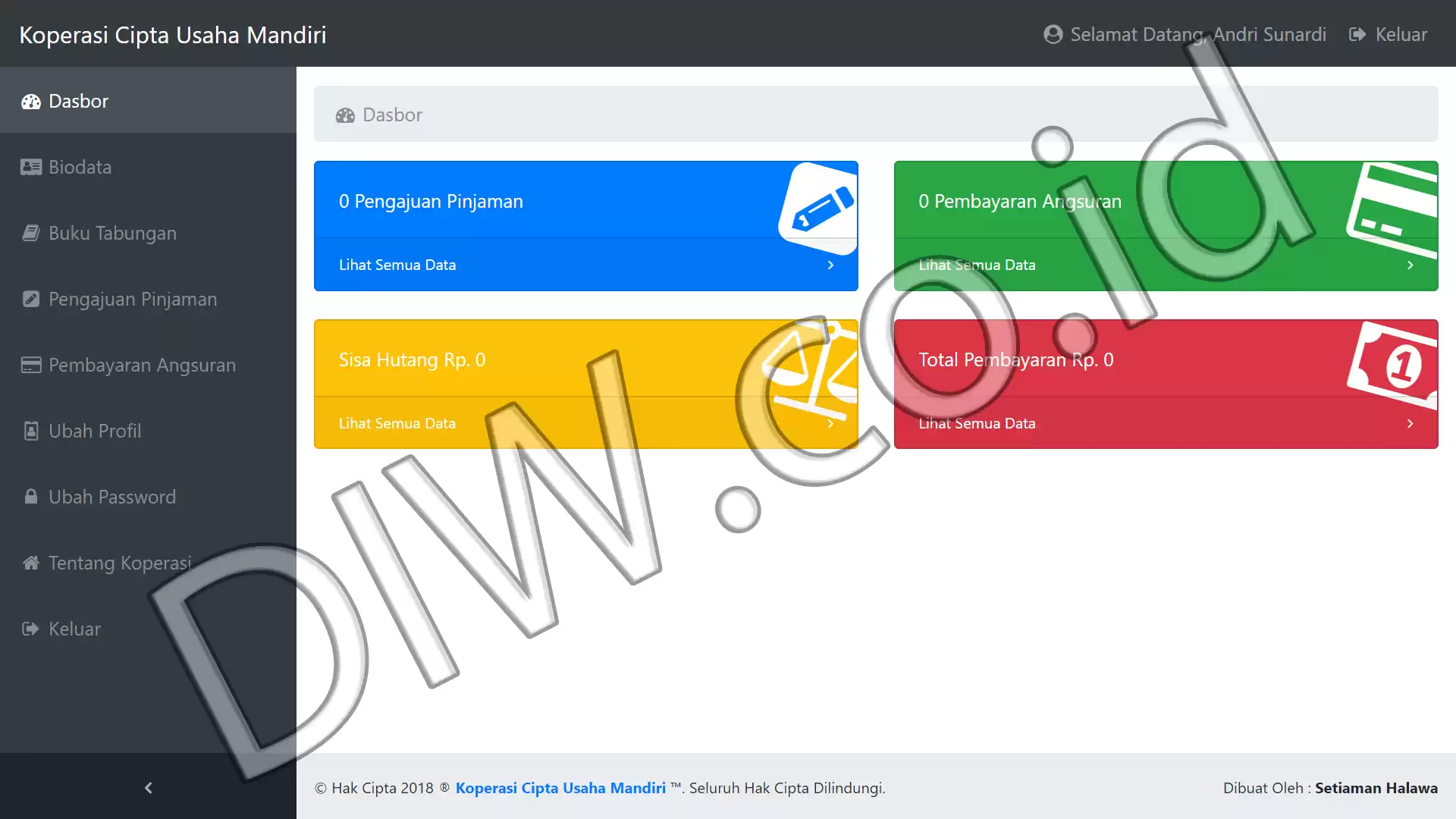Click Lihat Semua Data on blue card

(x=397, y=265)
